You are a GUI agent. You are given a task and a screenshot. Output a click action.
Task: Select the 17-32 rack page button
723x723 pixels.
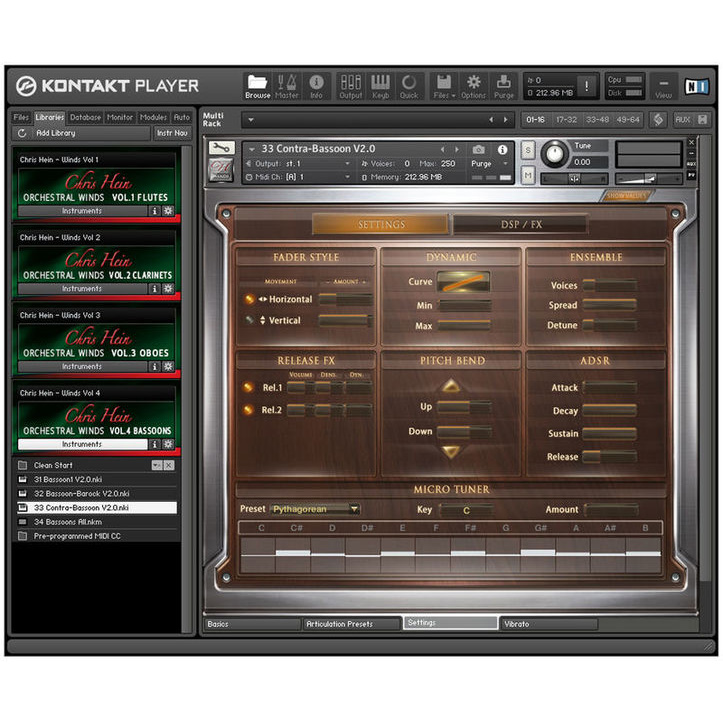click(566, 120)
